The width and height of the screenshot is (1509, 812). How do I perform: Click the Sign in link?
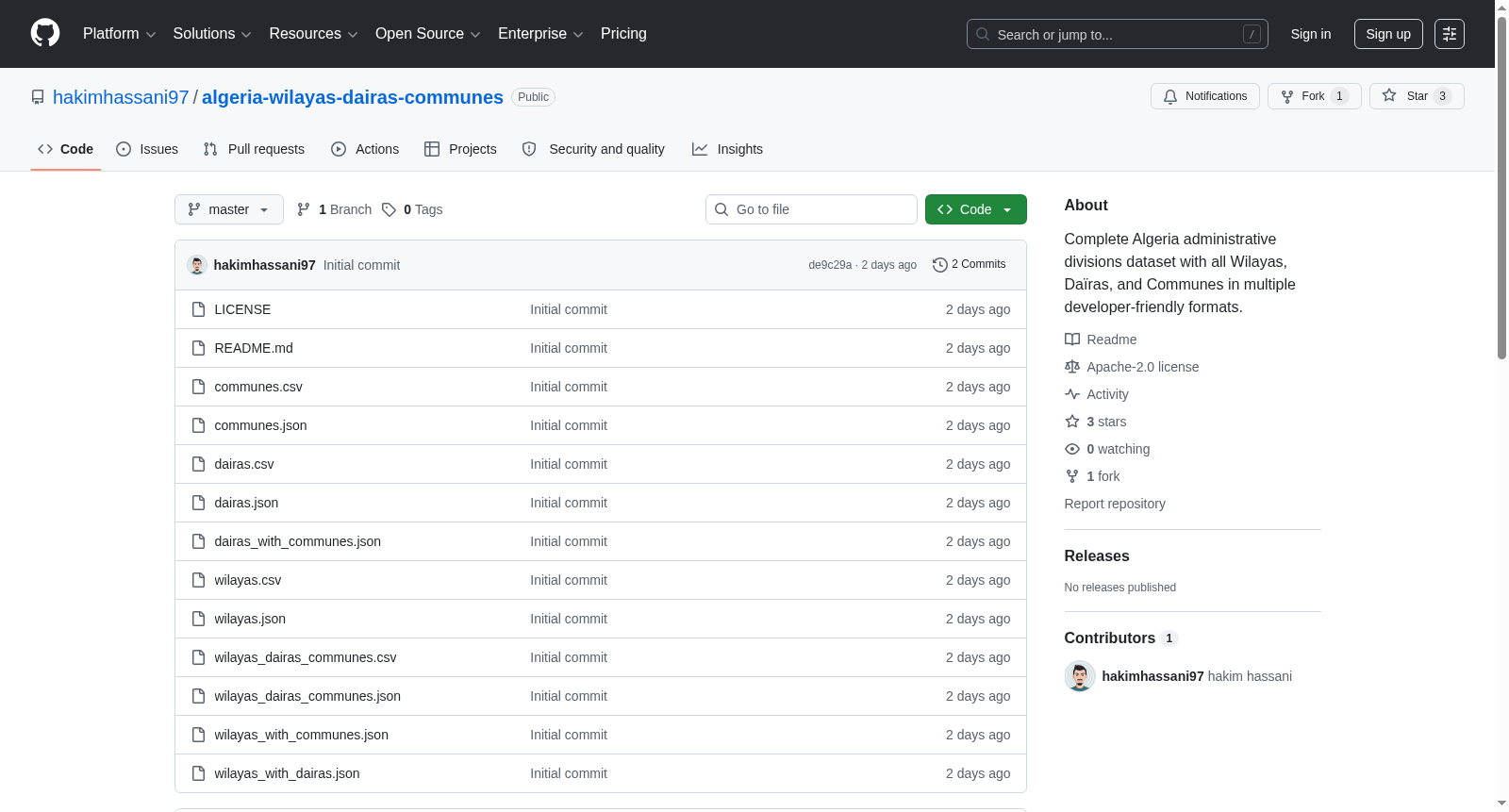click(x=1311, y=34)
